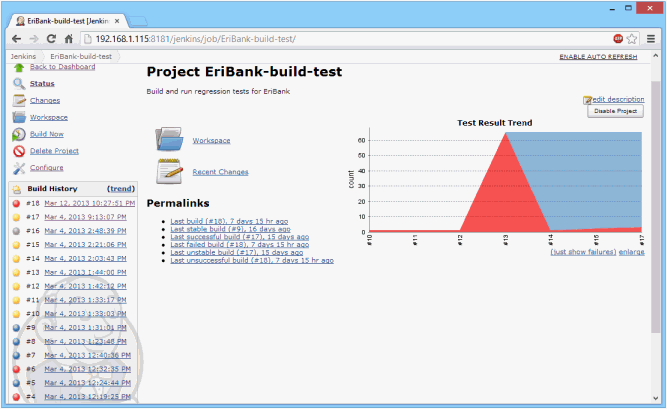The width and height of the screenshot is (667, 409).
Task: Click the Delete Project icon
Action: coord(18,151)
